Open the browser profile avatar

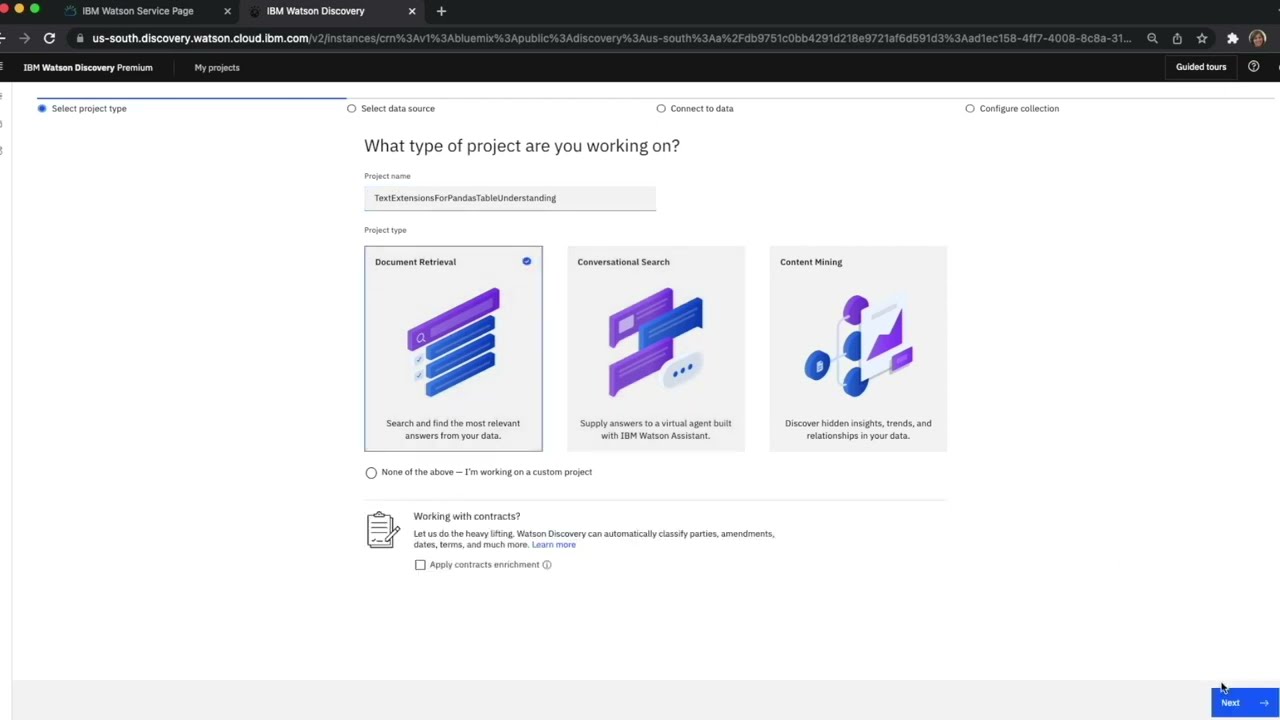click(1257, 38)
